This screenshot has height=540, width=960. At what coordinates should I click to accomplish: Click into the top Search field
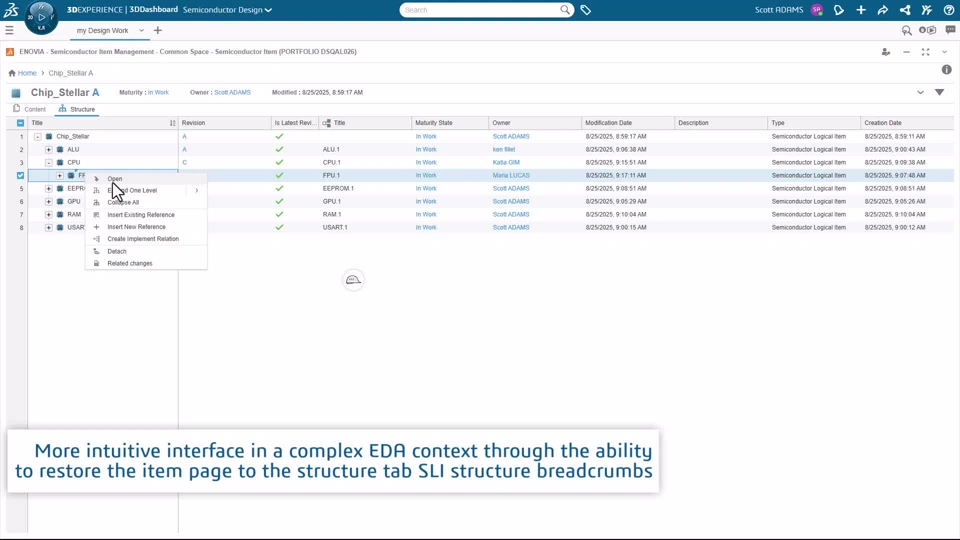point(479,10)
